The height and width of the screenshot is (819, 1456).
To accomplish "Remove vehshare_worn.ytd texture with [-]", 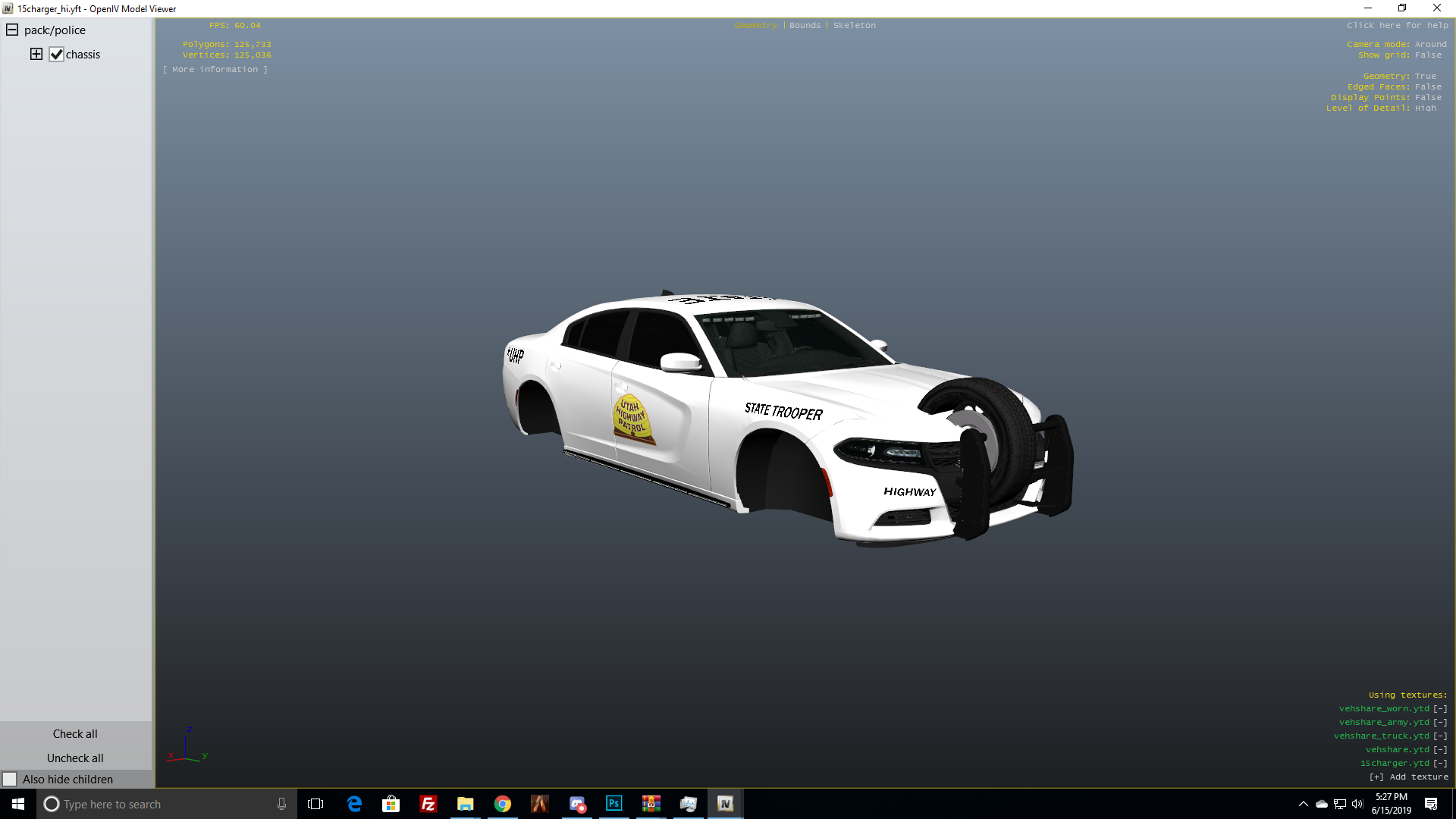I will pyautogui.click(x=1440, y=709).
